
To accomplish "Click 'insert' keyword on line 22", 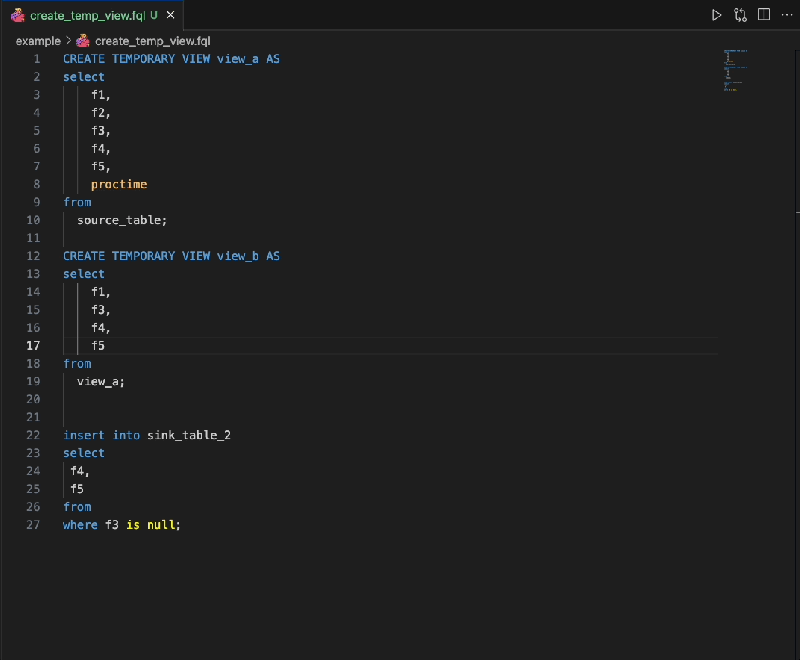I will tap(84, 435).
